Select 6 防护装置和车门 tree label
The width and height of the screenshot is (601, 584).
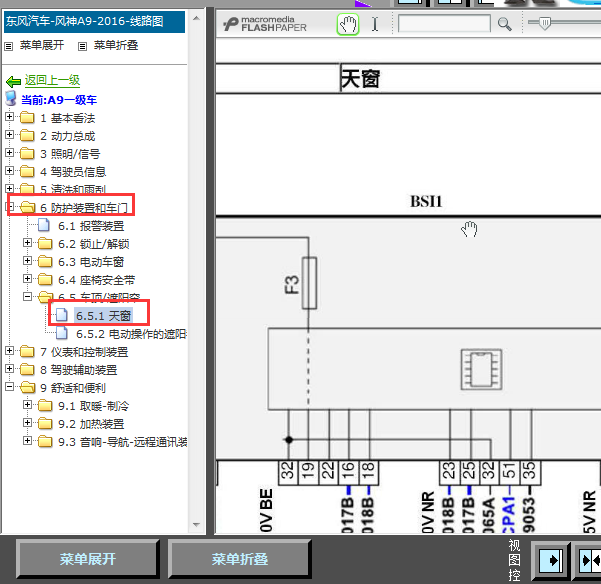click(84, 208)
